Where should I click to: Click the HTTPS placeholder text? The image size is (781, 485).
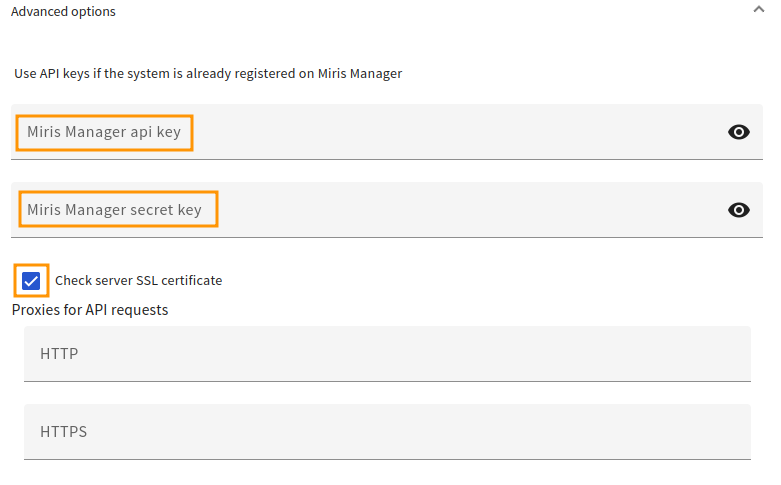63,432
